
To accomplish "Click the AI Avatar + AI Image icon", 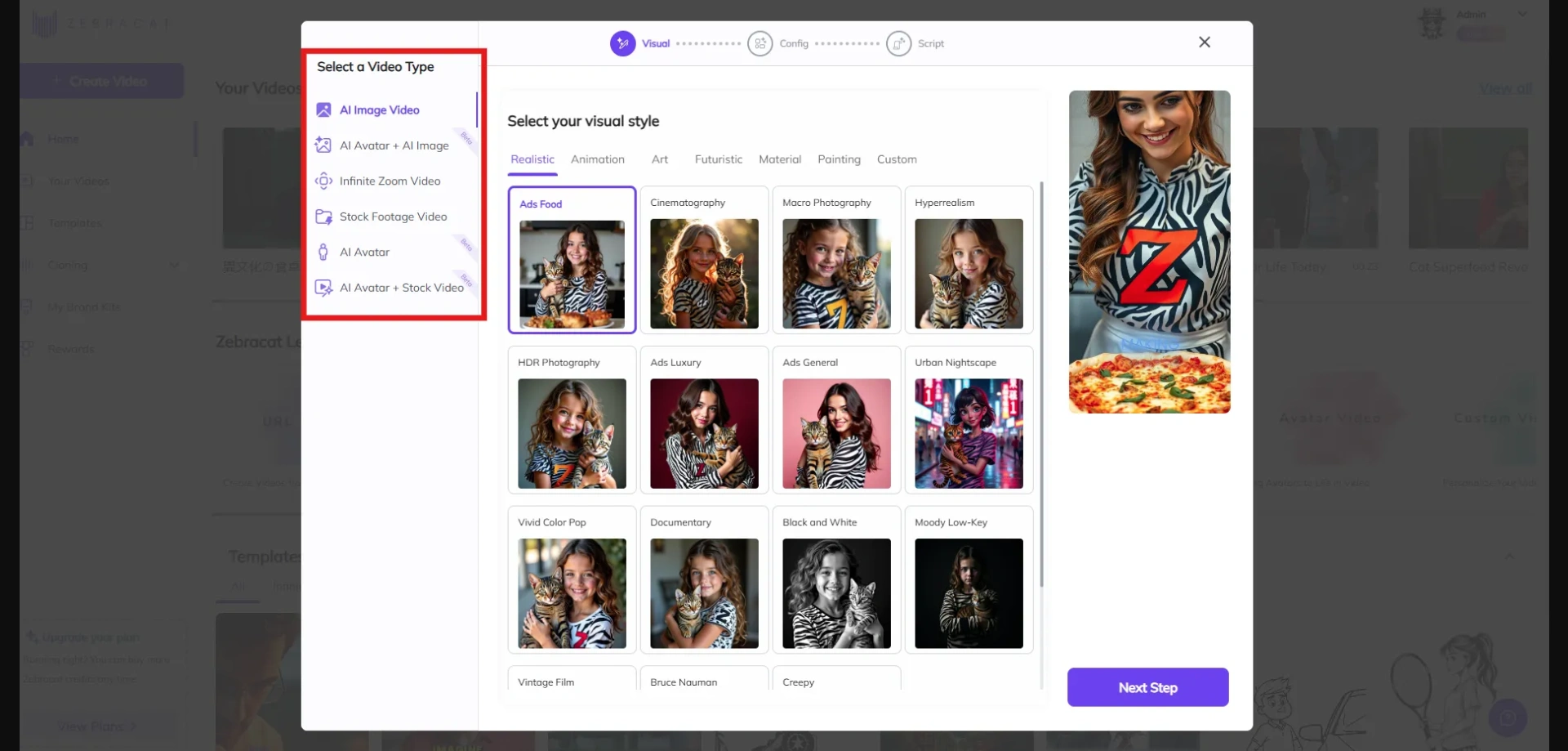I will (x=323, y=145).
